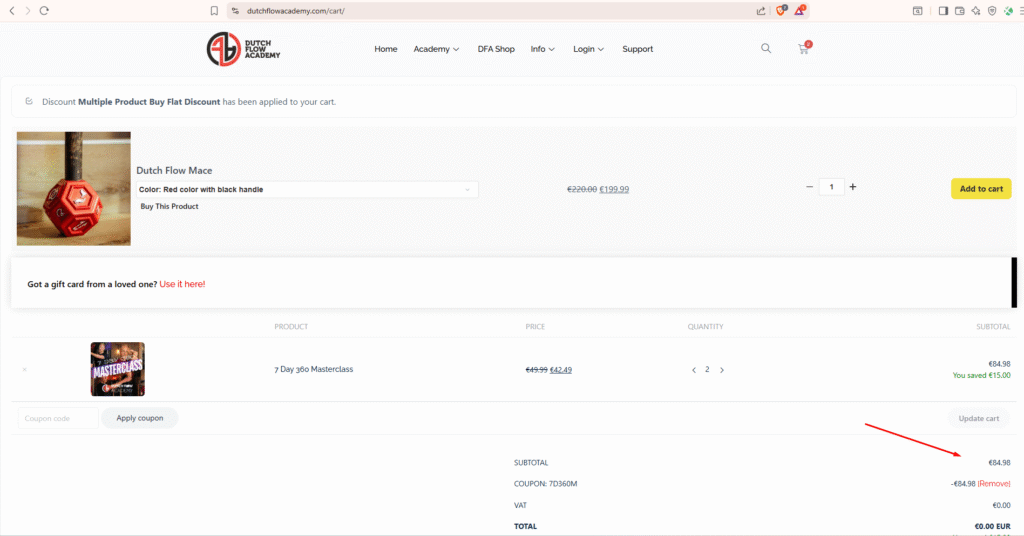Reload the page with the refresh icon

click(x=44, y=10)
